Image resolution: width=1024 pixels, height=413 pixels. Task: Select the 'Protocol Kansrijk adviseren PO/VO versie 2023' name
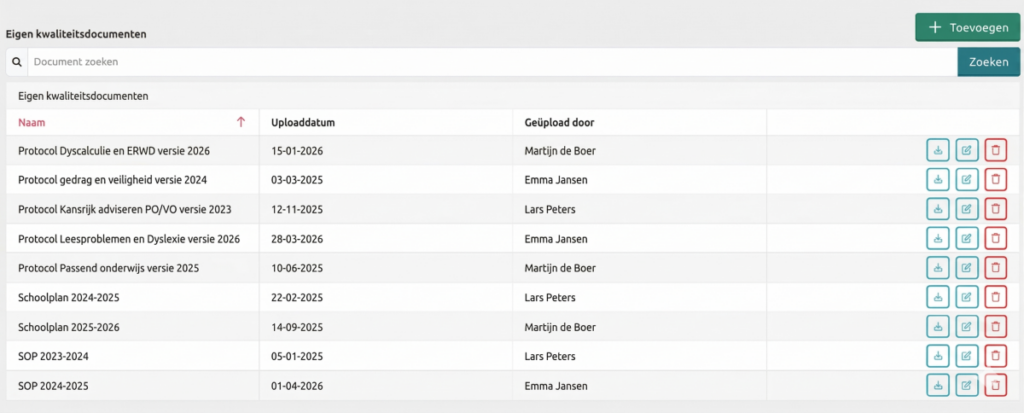pos(125,209)
